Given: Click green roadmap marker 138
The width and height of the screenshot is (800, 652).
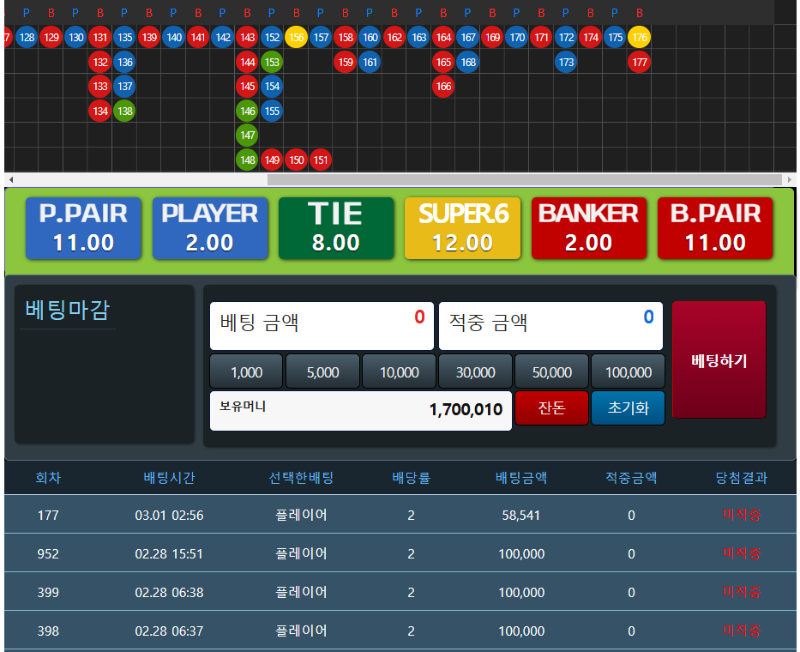Looking at the screenshot, I should pos(124,111).
